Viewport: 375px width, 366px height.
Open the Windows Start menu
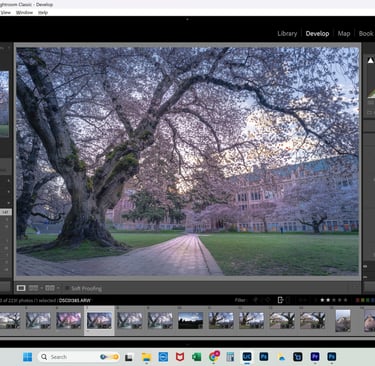(x=27, y=357)
